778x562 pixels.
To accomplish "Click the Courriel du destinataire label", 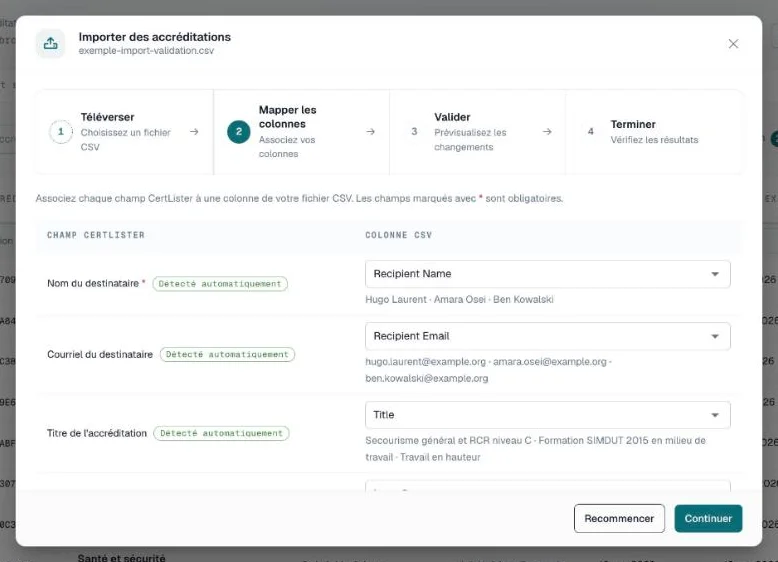I will [x=100, y=354].
